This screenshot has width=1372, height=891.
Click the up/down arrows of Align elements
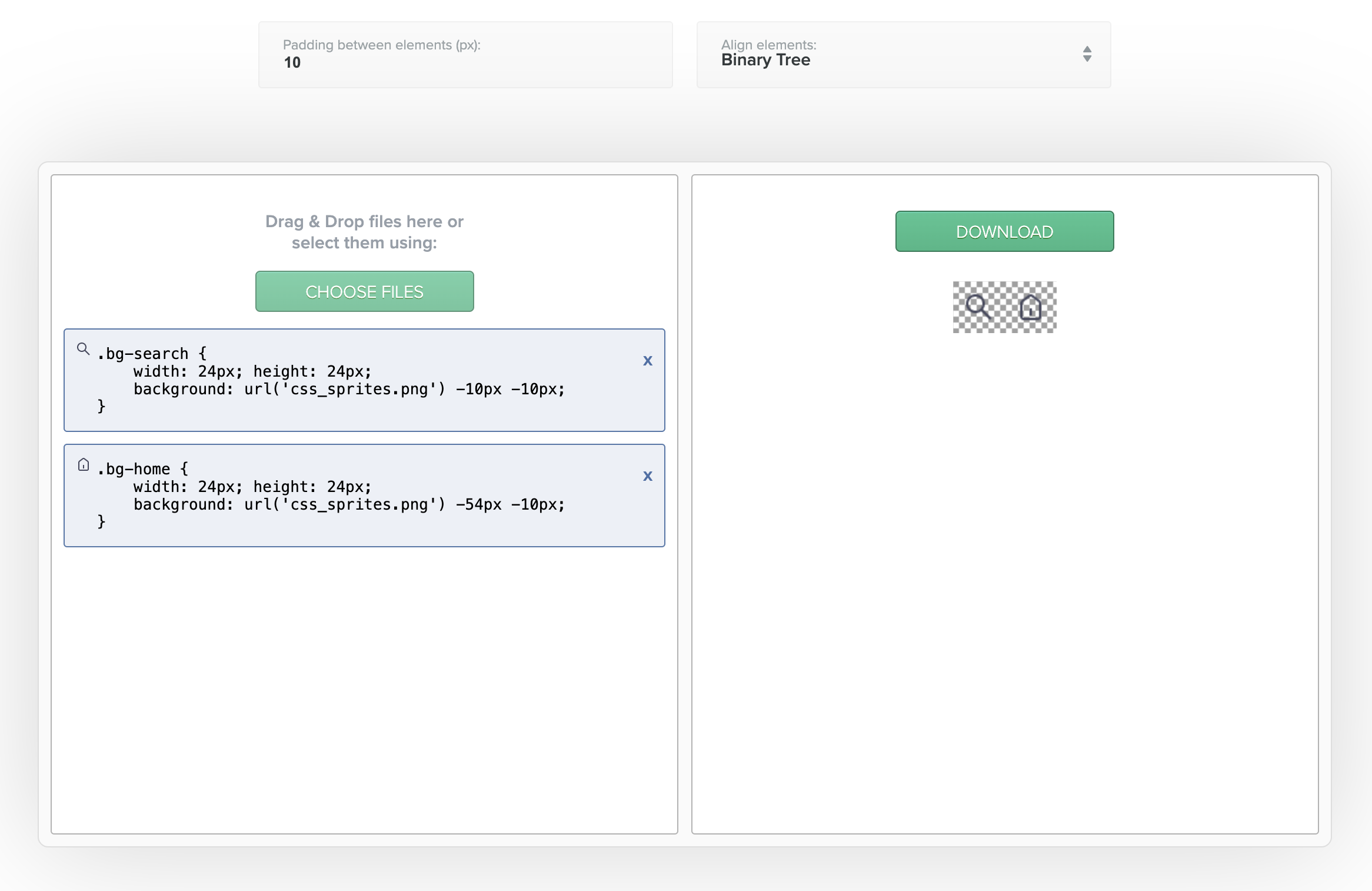1087,54
